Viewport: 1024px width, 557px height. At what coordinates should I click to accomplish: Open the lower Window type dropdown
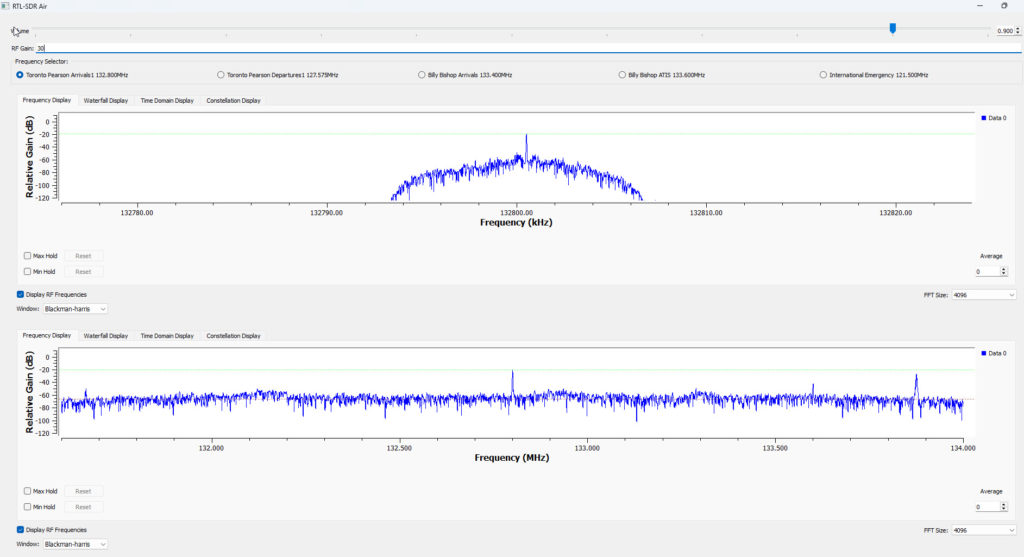click(75, 544)
